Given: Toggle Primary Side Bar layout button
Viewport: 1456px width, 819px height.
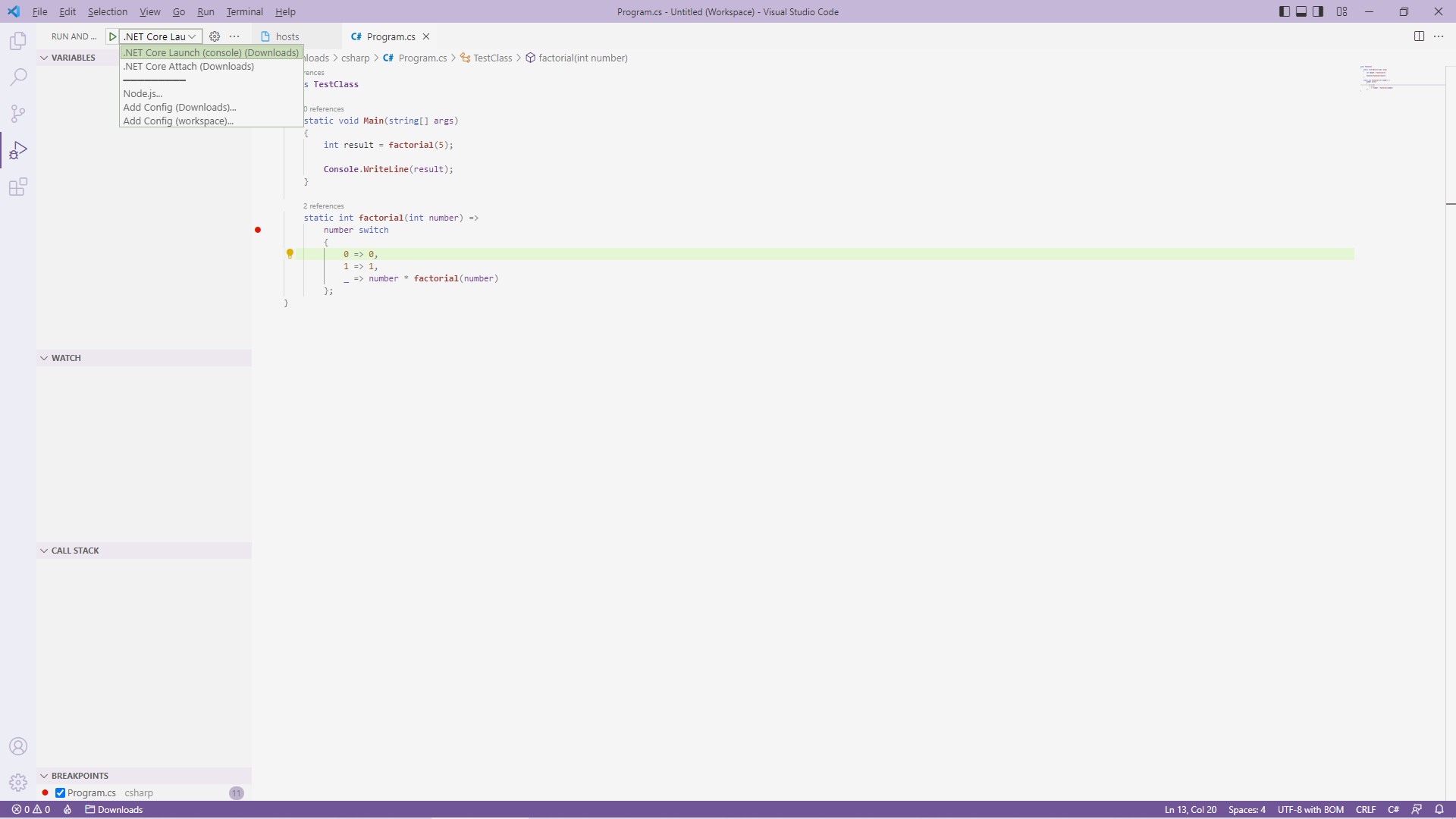Looking at the screenshot, I should [1284, 11].
